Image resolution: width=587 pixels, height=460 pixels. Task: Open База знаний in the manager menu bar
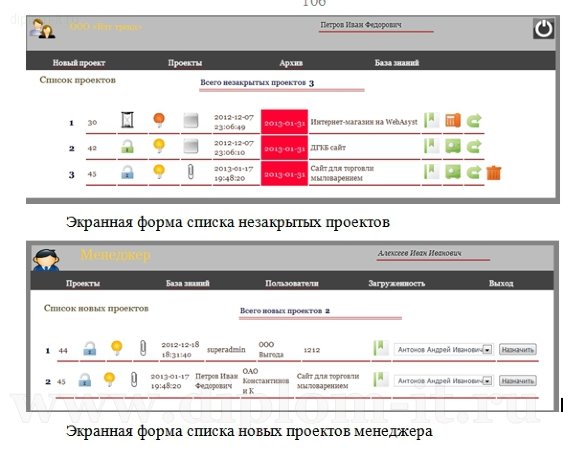coord(188,283)
